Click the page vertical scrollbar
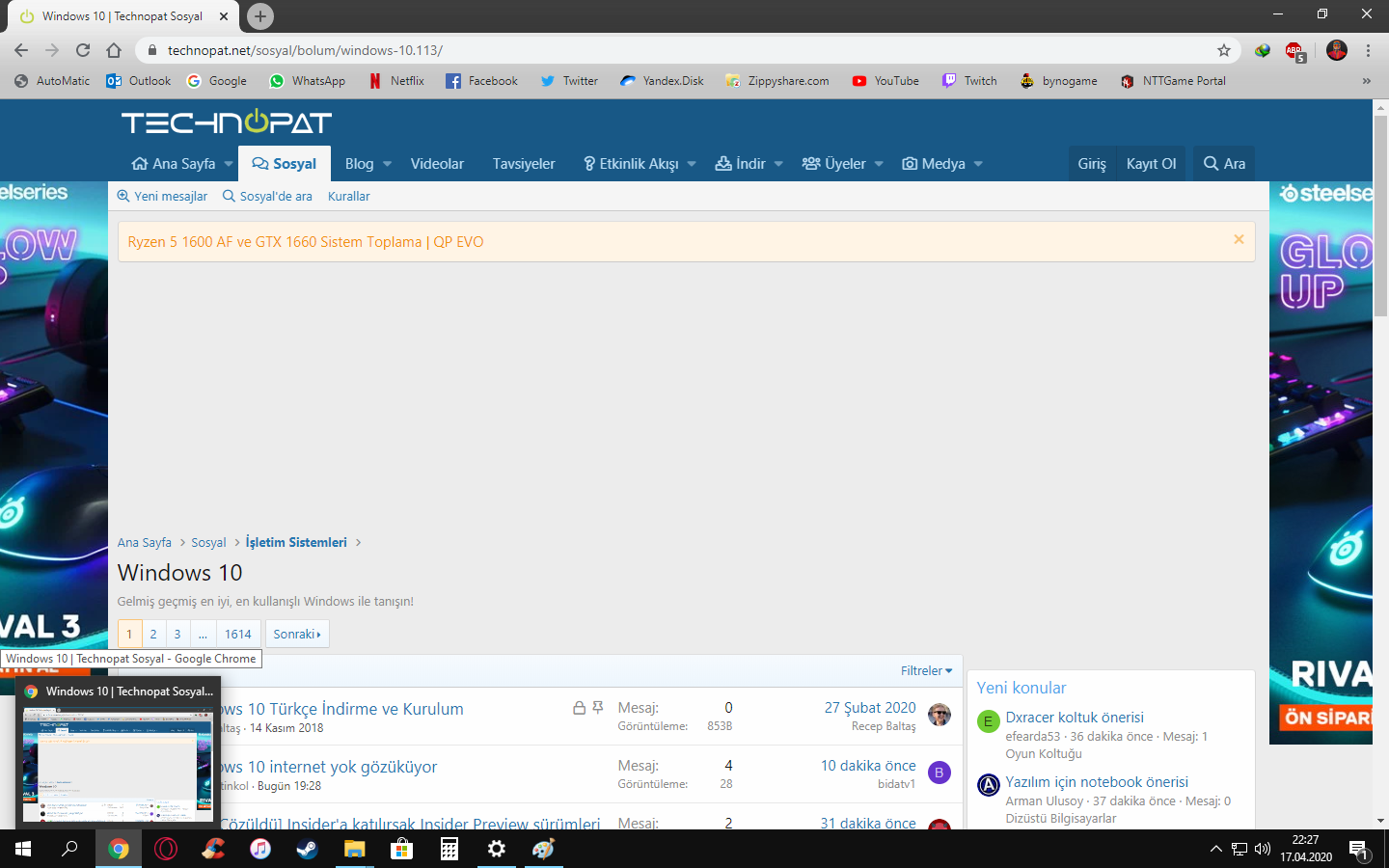Screen dimensions: 1389x868 [1380, 216]
